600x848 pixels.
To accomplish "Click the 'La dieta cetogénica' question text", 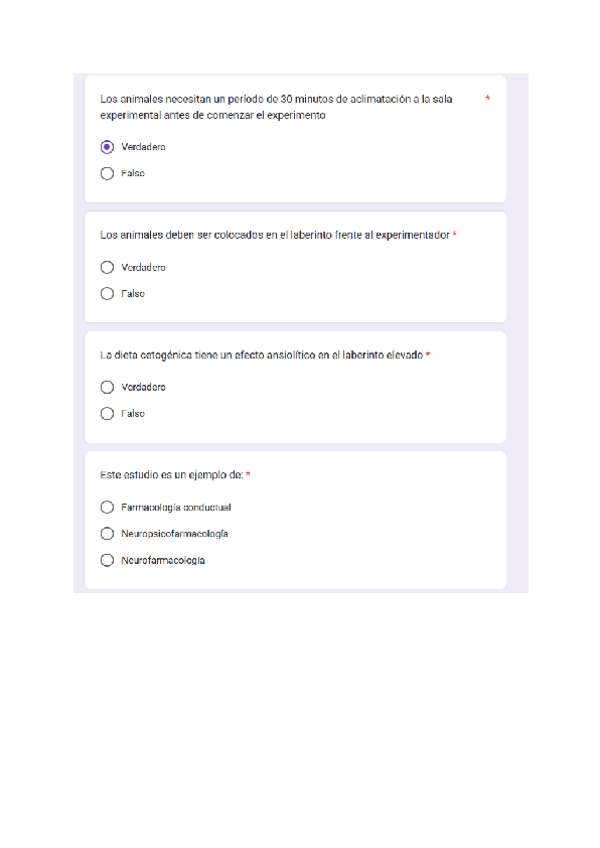I will pos(261,355).
